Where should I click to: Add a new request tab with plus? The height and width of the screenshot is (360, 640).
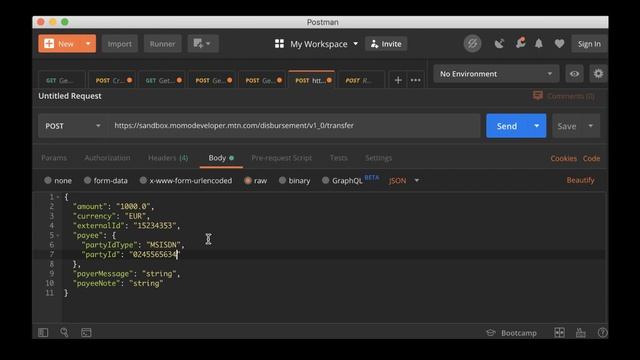click(x=398, y=80)
